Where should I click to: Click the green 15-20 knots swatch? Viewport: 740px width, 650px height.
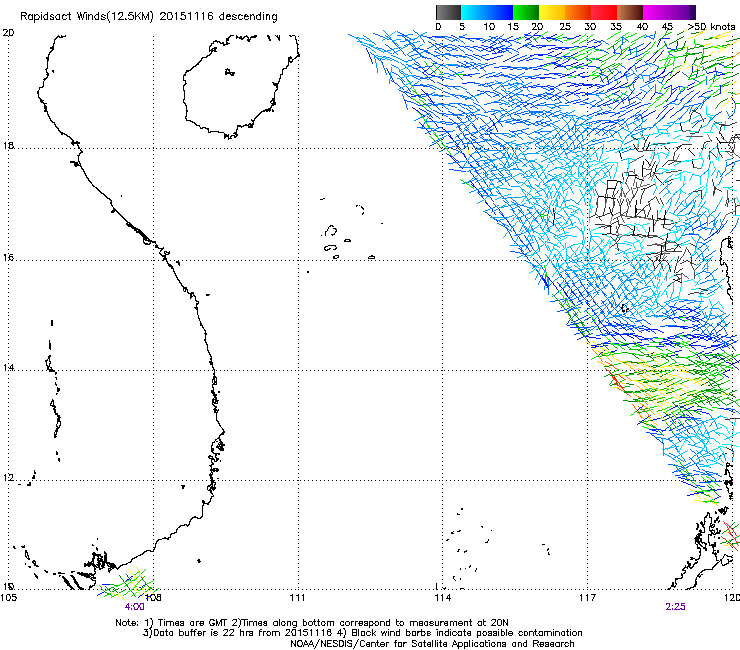tap(526, 12)
